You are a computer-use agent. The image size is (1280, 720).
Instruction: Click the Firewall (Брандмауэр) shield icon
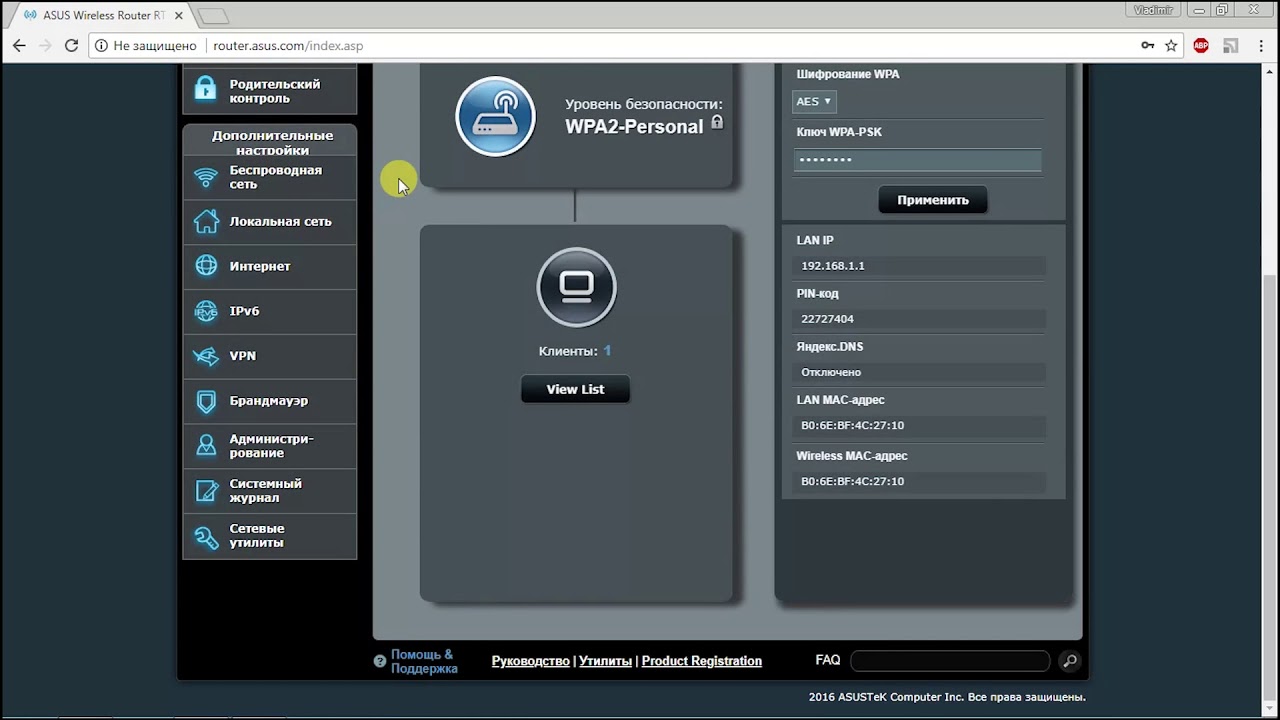tap(206, 401)
